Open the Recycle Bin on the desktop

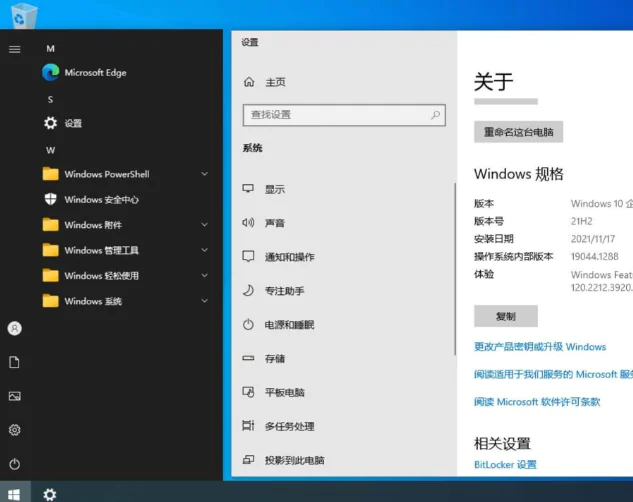point(24,15)
